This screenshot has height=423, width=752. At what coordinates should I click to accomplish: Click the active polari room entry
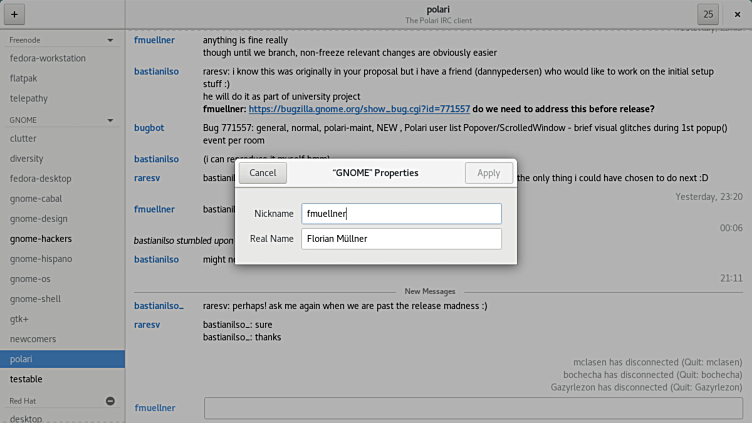[x=62, y=359]
